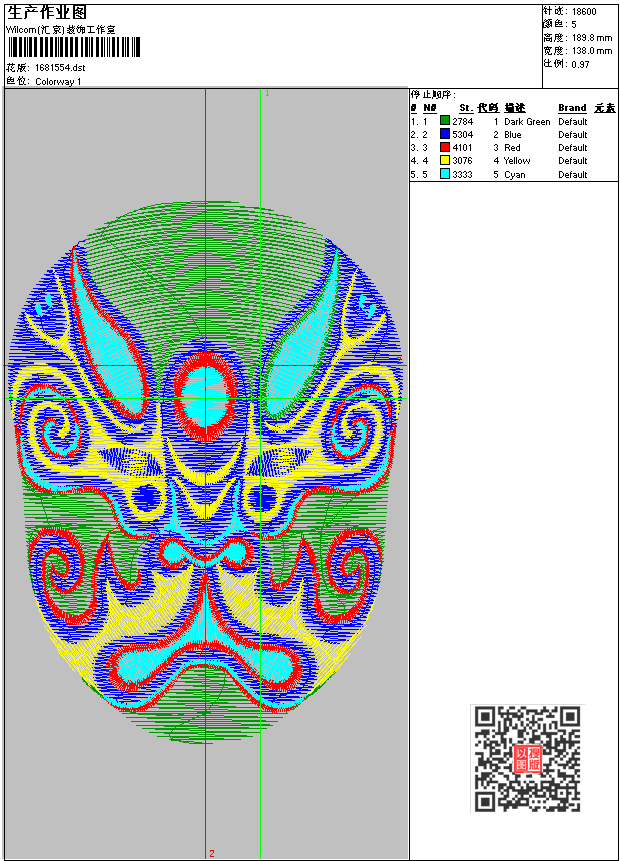Screen dimensions: 620x861
Task: Click the 'Brand' column header
Action: tap(572, 108)
